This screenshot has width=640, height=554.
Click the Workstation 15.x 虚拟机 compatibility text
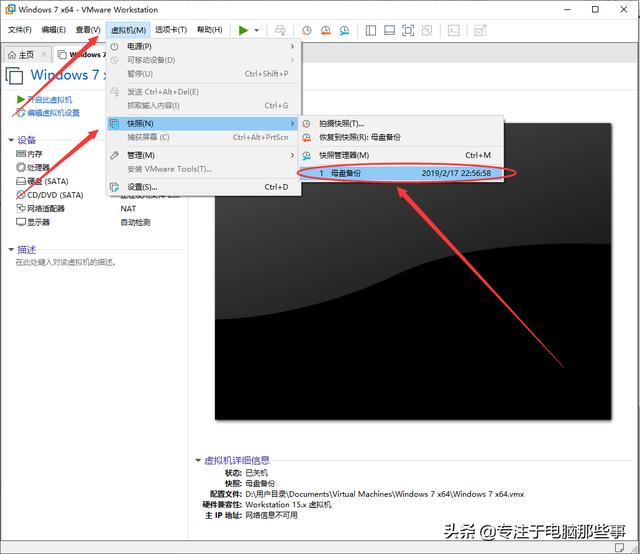[288, 505]
